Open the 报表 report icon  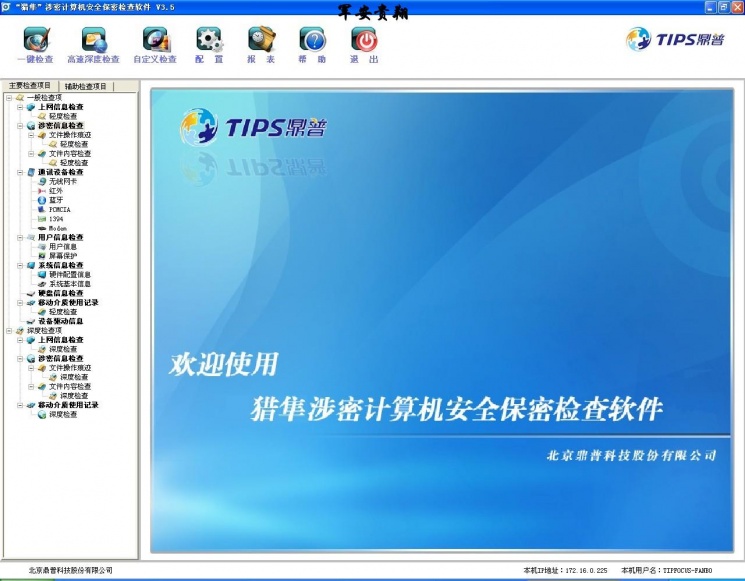click(x=261, y=39)
